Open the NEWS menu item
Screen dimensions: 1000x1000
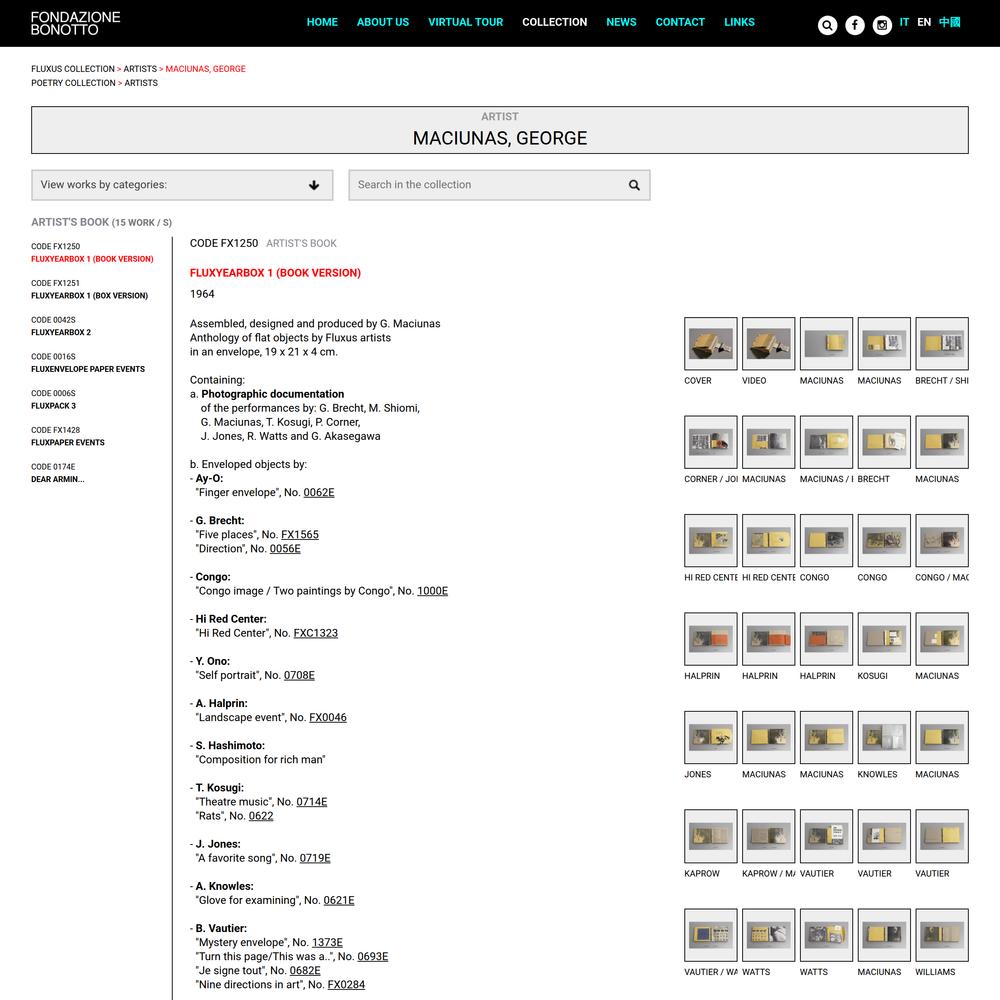[x=621, y=22]
